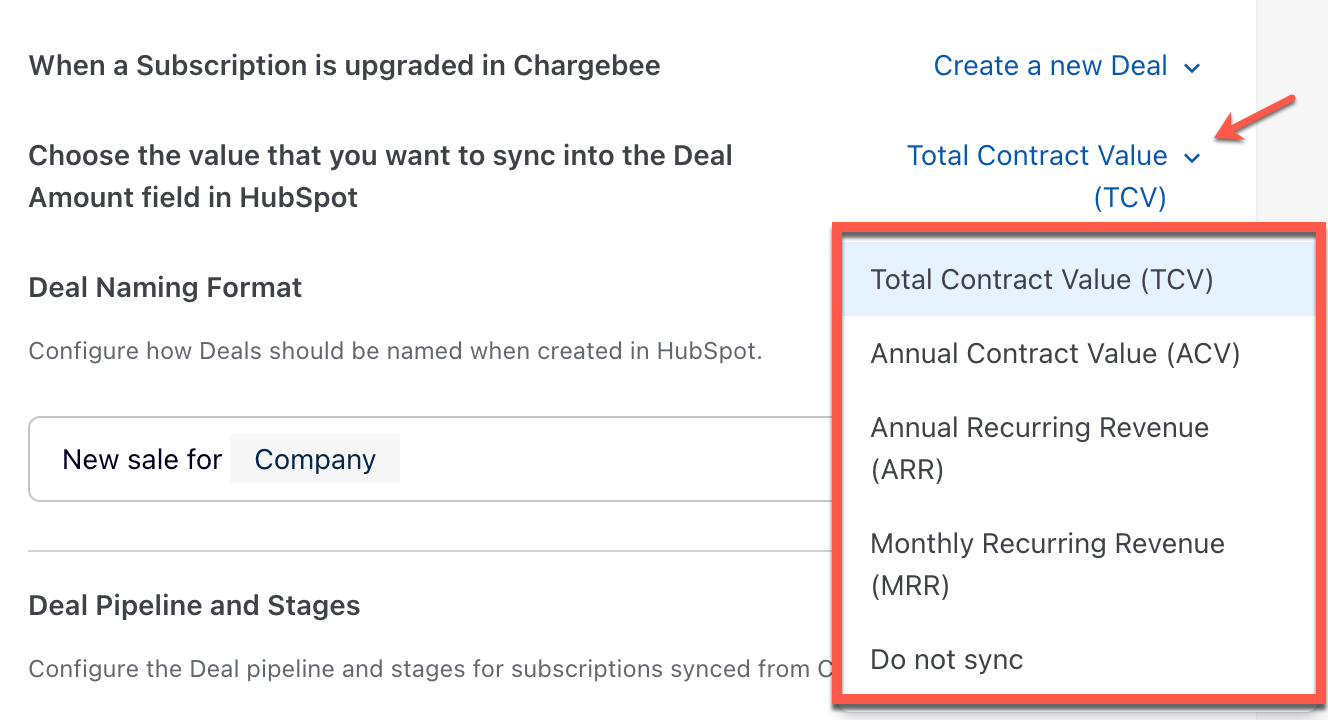Click the empty space right of the Company token
The width and height of the screenshot is (1328, 720).
click(600, 459)
